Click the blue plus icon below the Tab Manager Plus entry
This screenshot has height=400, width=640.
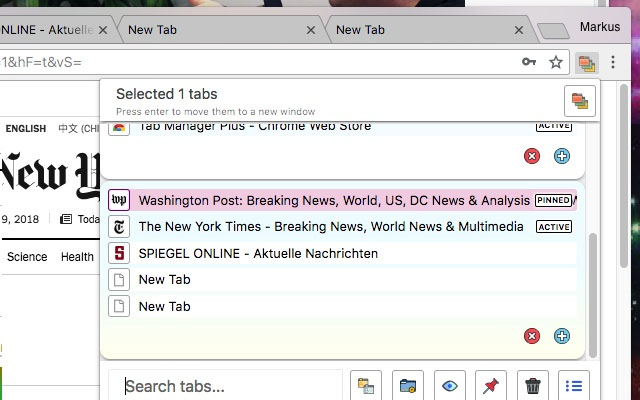coord(562,156)
